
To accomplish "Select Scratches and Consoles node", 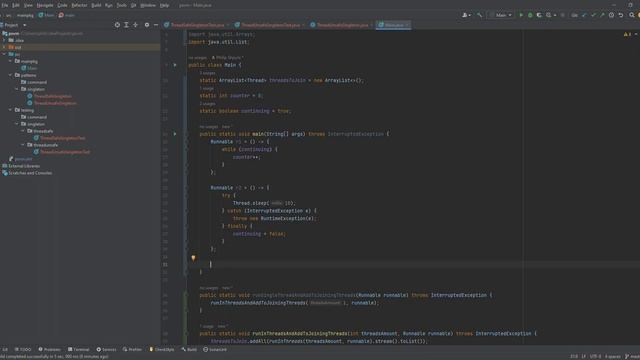I will point(27,173).
